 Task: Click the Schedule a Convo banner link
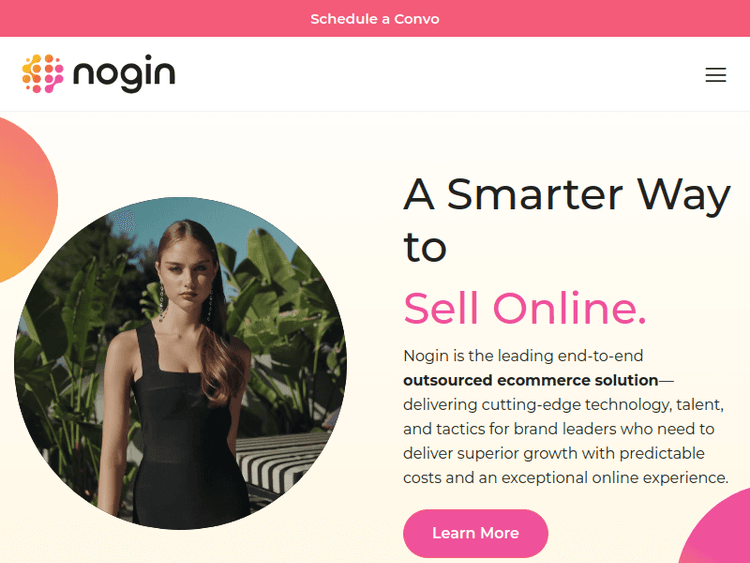coord(375,19)
